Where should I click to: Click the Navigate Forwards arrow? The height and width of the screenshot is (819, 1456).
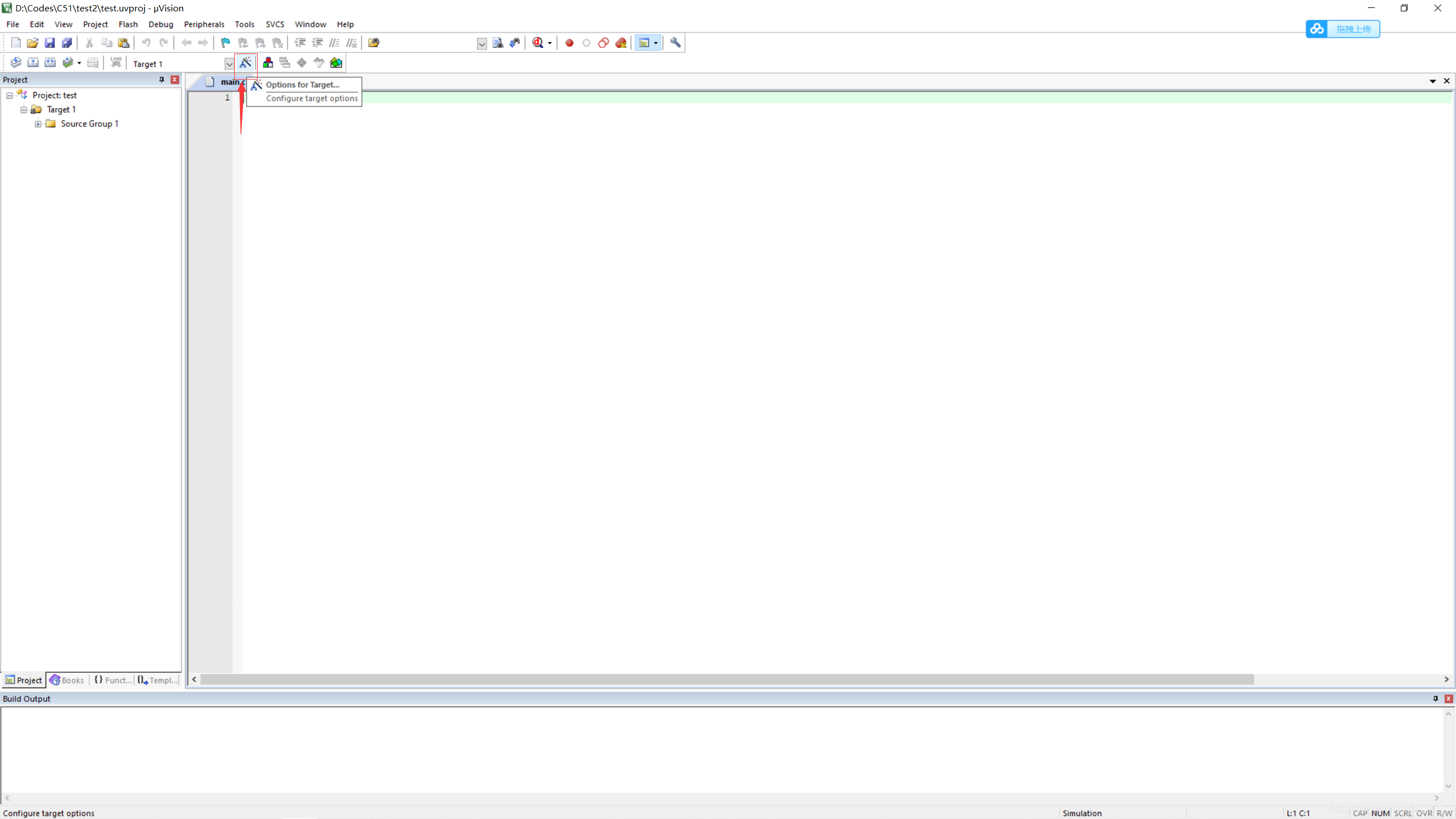click(x=203, y=43)
